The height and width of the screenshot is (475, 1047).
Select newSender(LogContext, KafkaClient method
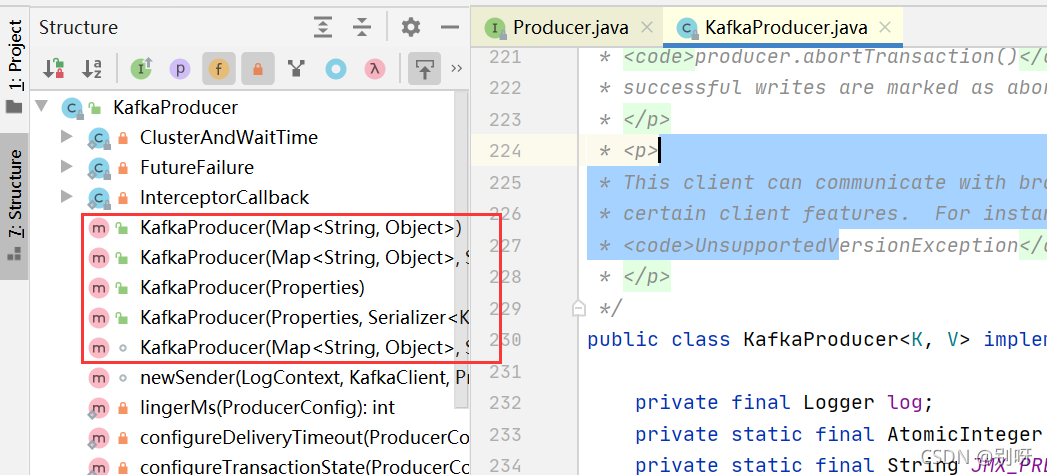(304, 377)
